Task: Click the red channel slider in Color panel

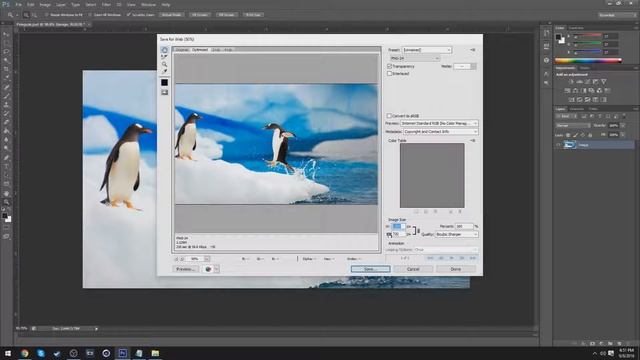Action: click(x=587, y=36)
